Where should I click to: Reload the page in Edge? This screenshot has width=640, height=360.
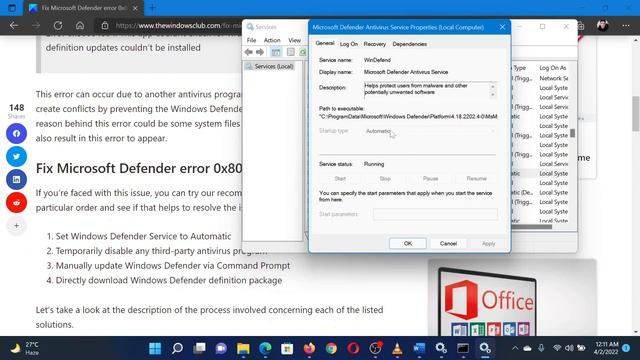58,25
